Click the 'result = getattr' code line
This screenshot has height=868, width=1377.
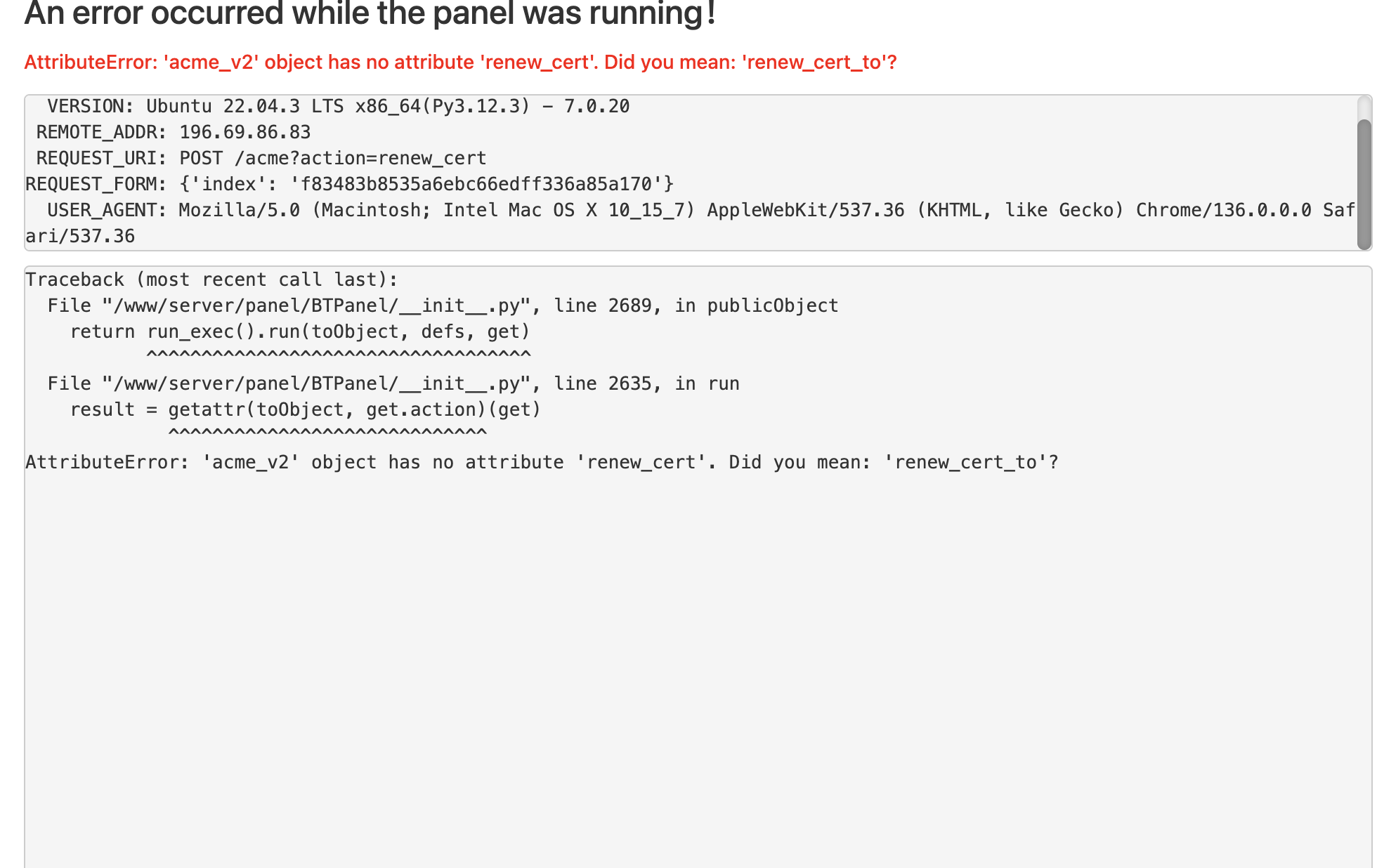[x=305, y=410]
